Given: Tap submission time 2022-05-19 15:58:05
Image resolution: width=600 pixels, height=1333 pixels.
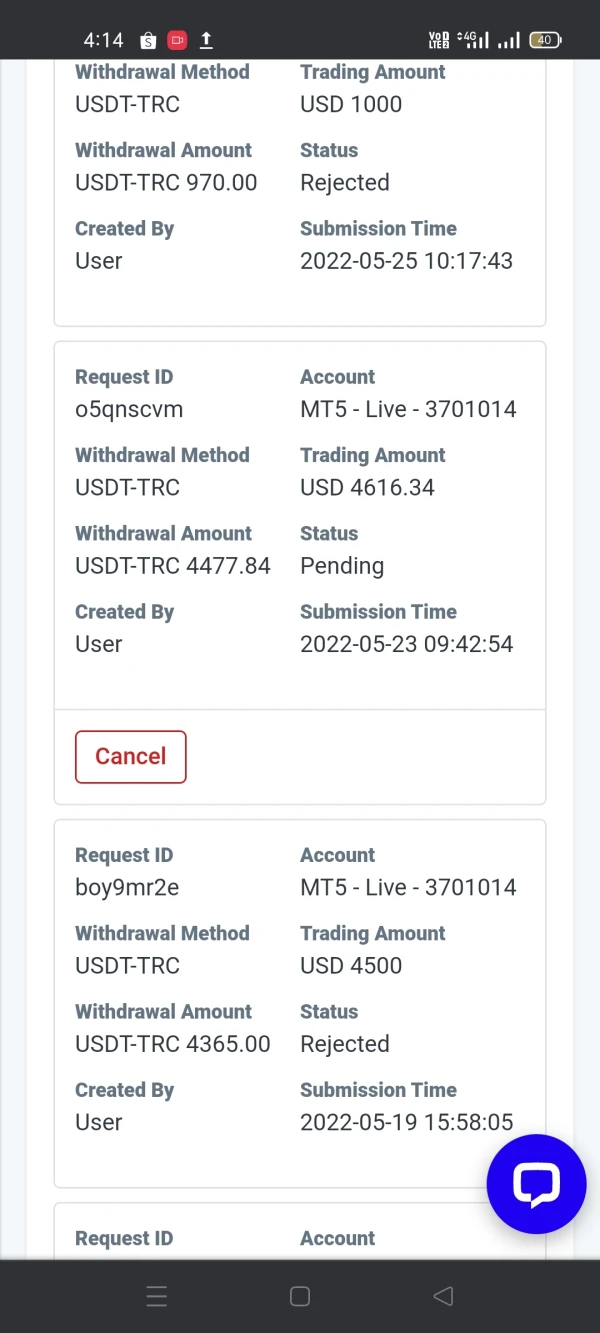Looking at the screenshot, I should pos(406,1122).
